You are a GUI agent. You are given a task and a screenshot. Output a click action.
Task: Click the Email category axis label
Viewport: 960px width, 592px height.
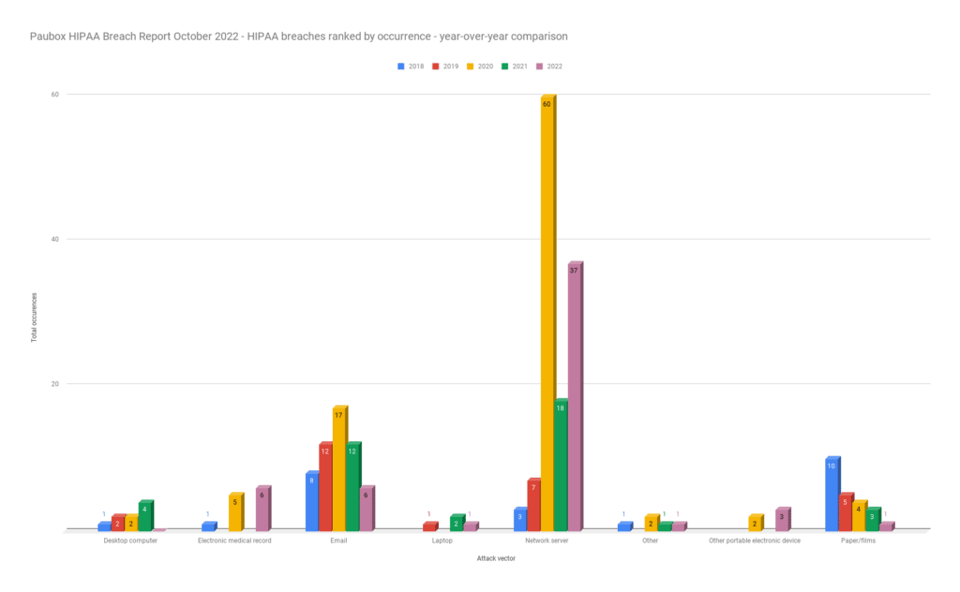[x=338, y=541]
